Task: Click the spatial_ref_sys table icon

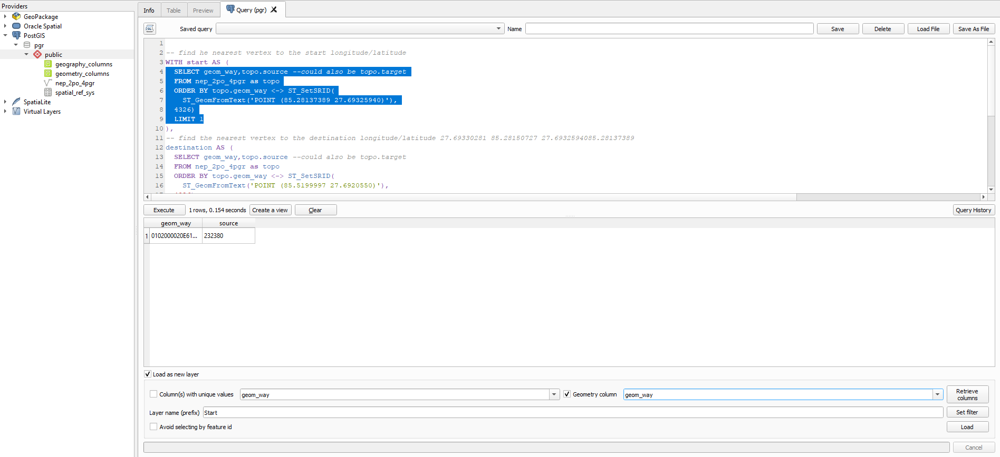Action: click(x=47, y=93)
